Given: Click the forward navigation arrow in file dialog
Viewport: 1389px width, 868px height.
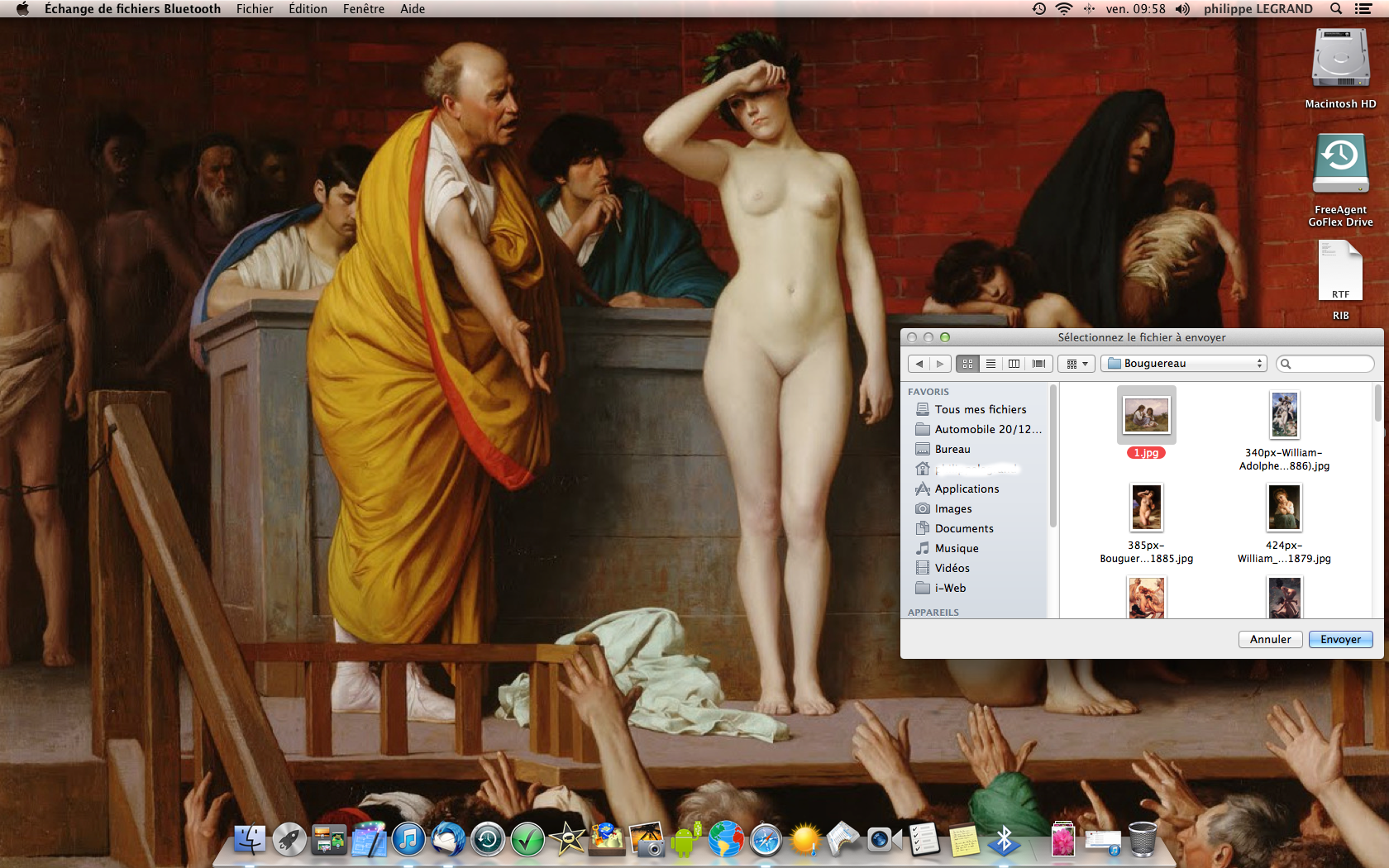Looking at the screenshot, I should point(940,364).
